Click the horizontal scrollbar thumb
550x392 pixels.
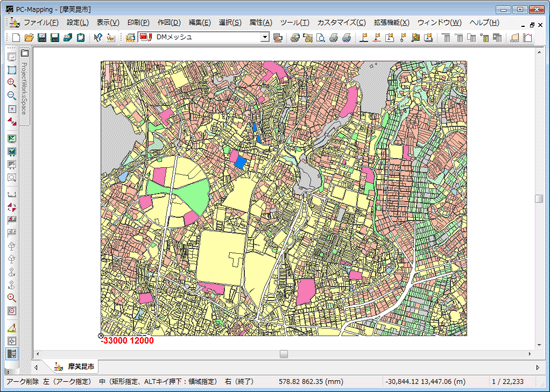284,354
